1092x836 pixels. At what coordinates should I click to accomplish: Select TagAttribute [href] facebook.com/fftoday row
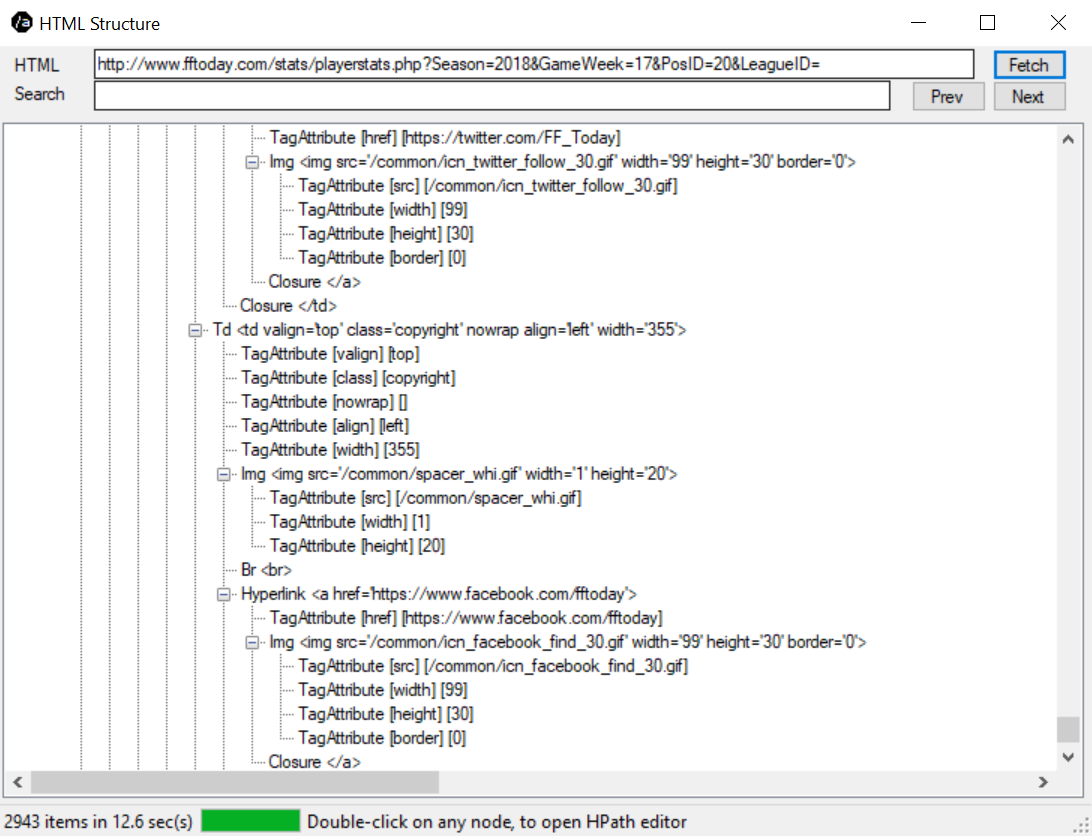coord(466,618)
